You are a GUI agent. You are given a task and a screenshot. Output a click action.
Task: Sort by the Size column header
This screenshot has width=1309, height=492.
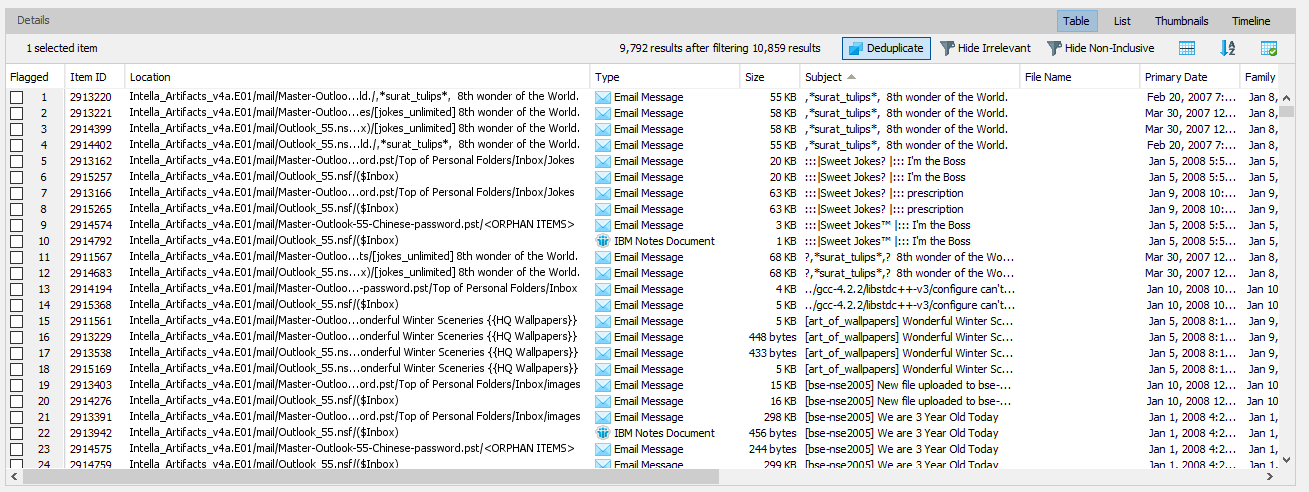click(754, 77)
